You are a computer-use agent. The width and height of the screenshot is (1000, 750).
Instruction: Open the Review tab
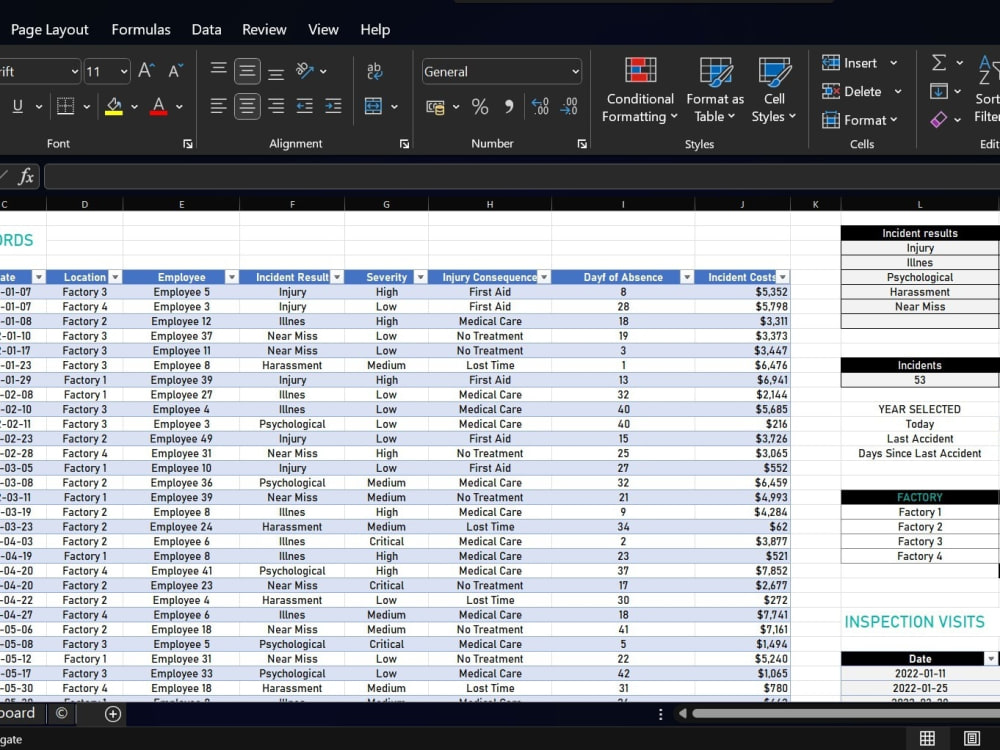coord(264,30)
